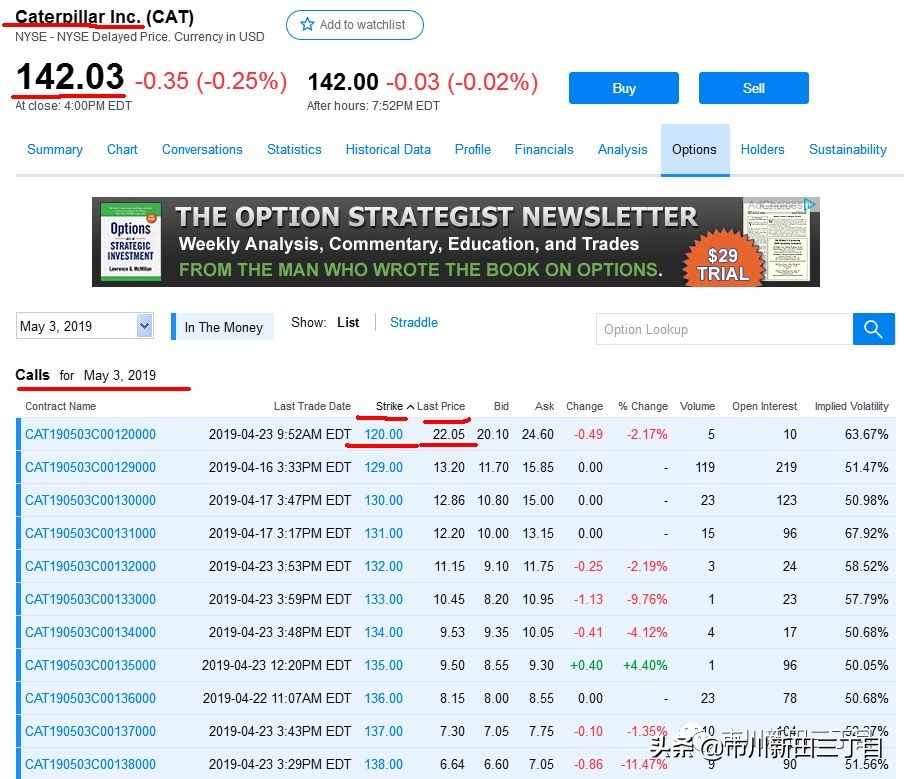Switch to the Financials tab
Screen dimensions: 904x779
pyautogui.click(x=544, y=149)
